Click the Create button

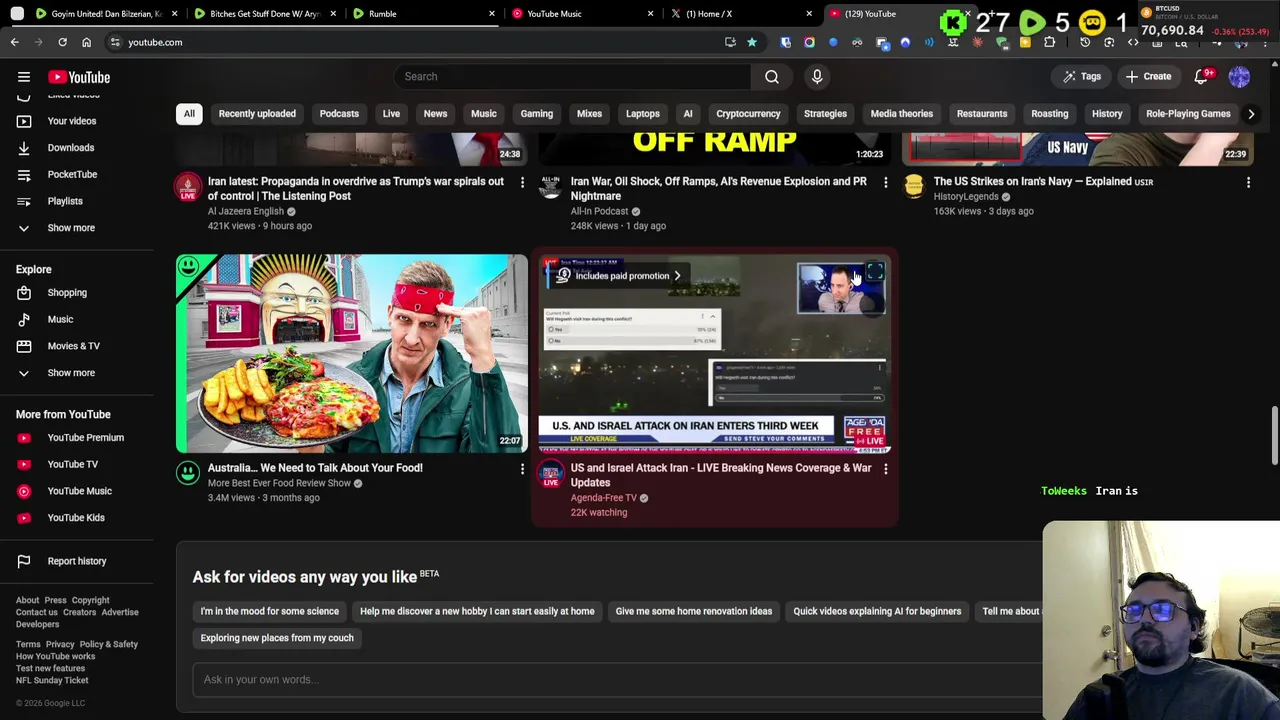(1148, 76)
